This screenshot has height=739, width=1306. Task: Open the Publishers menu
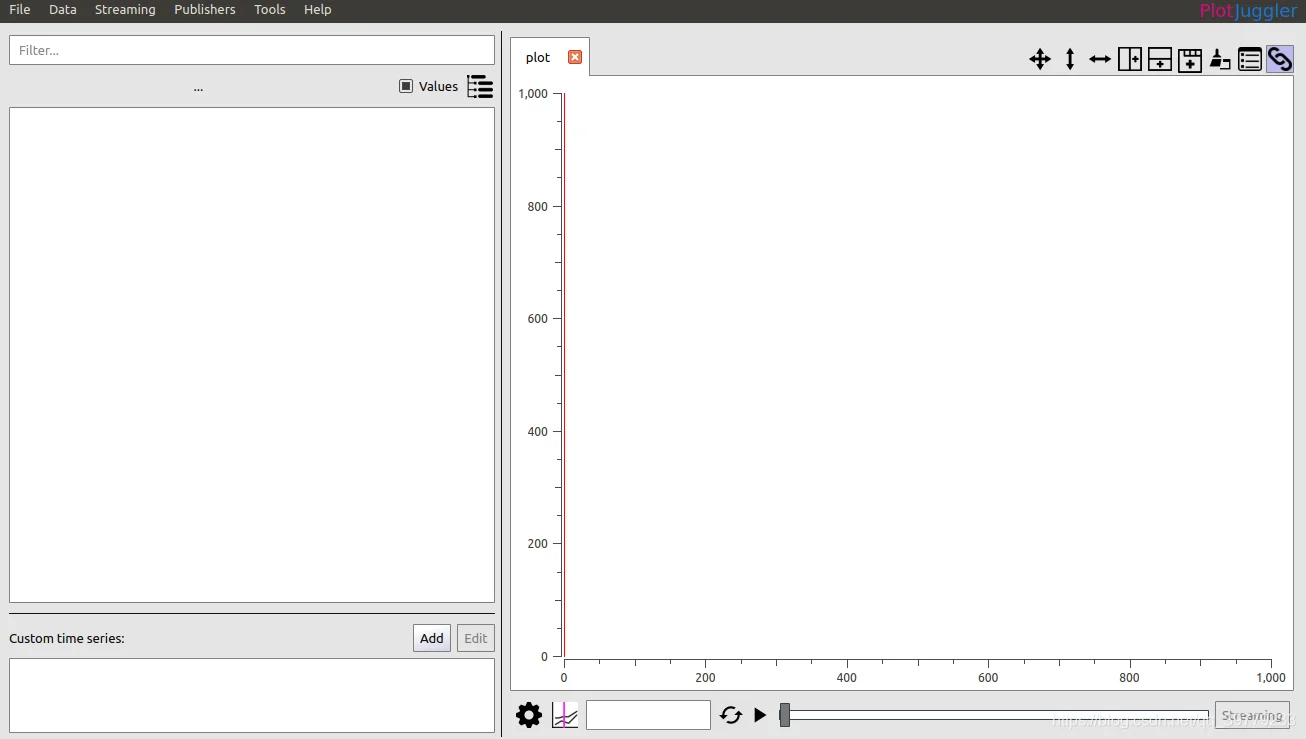coord(205,10)
